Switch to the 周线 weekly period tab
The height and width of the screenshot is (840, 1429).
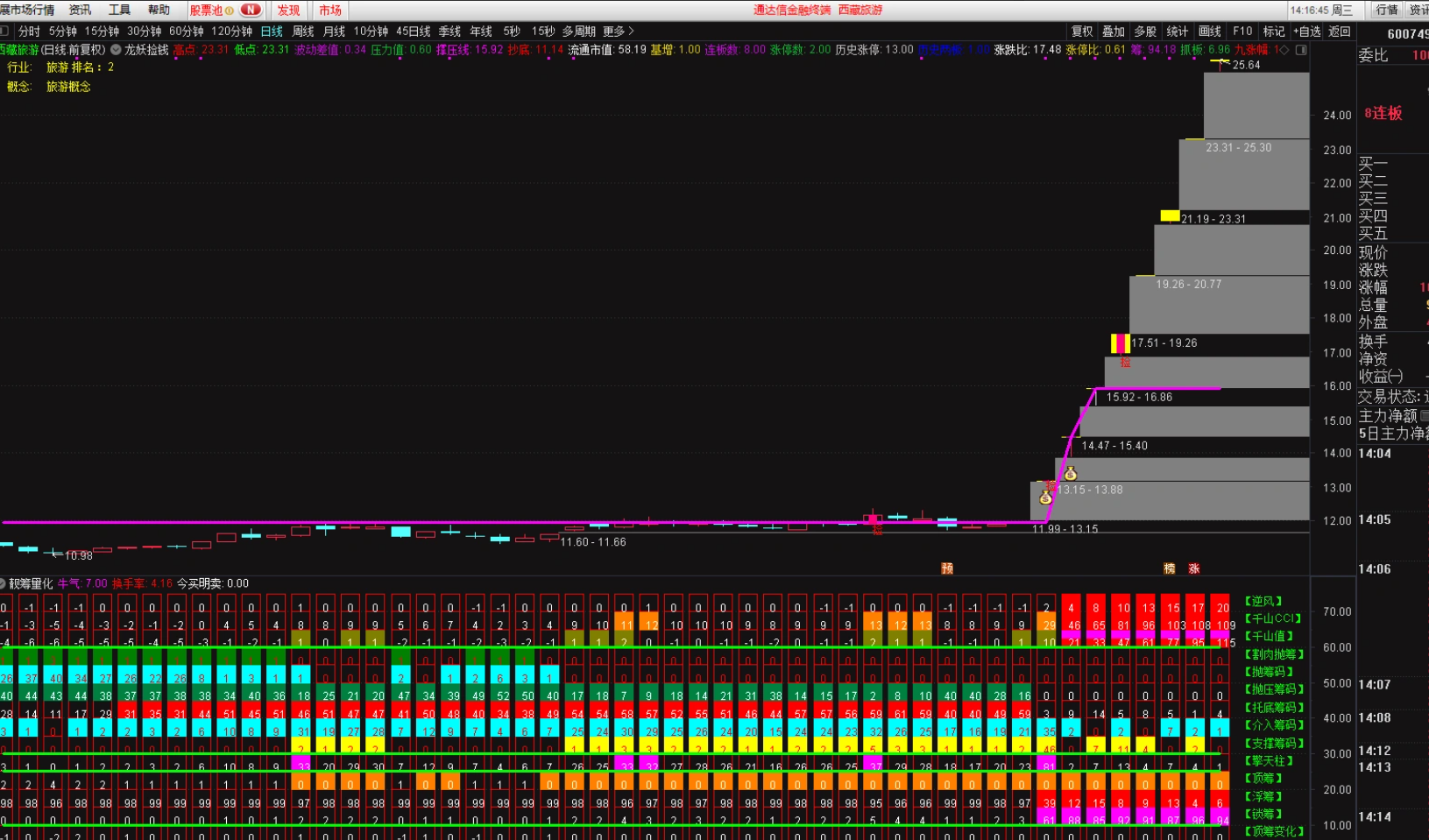pos(303,31)
